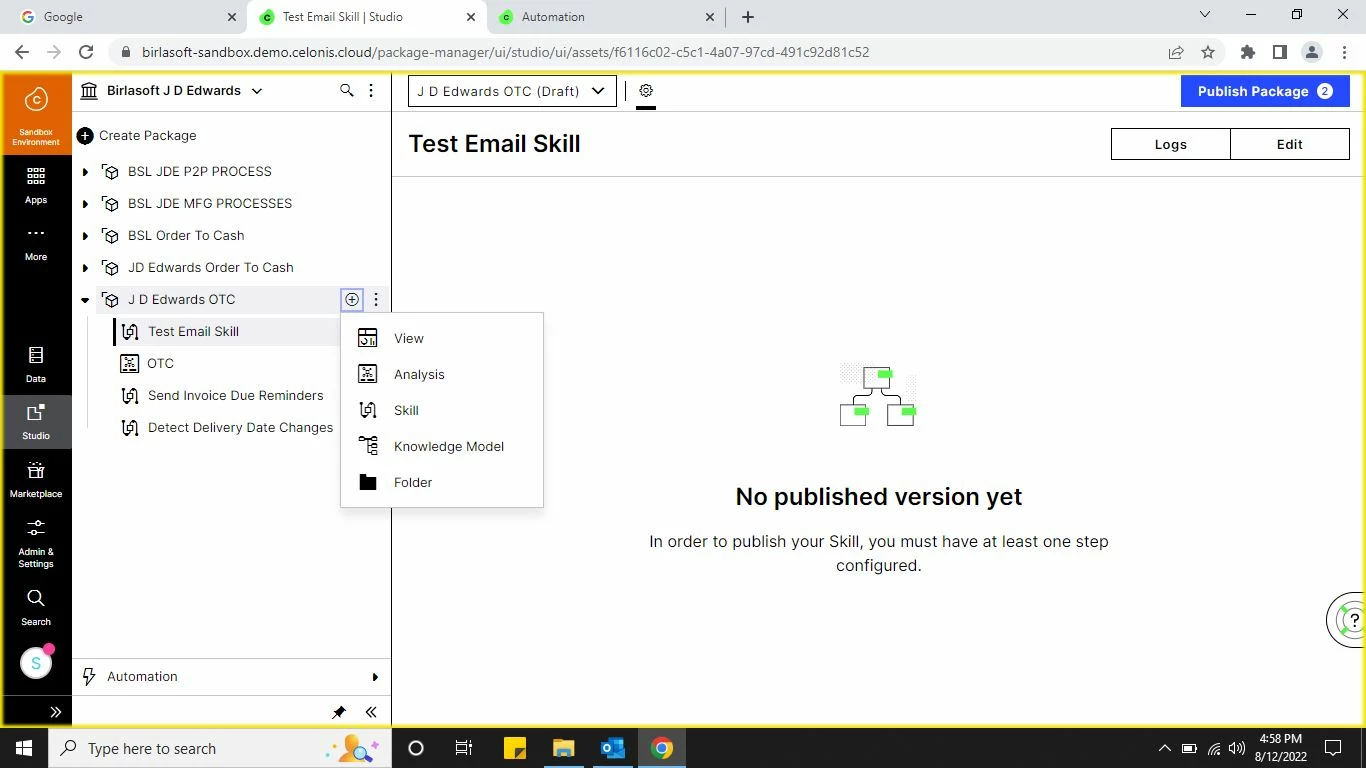
Task: Open Outlook from taskbar
Action: point(613,748)
